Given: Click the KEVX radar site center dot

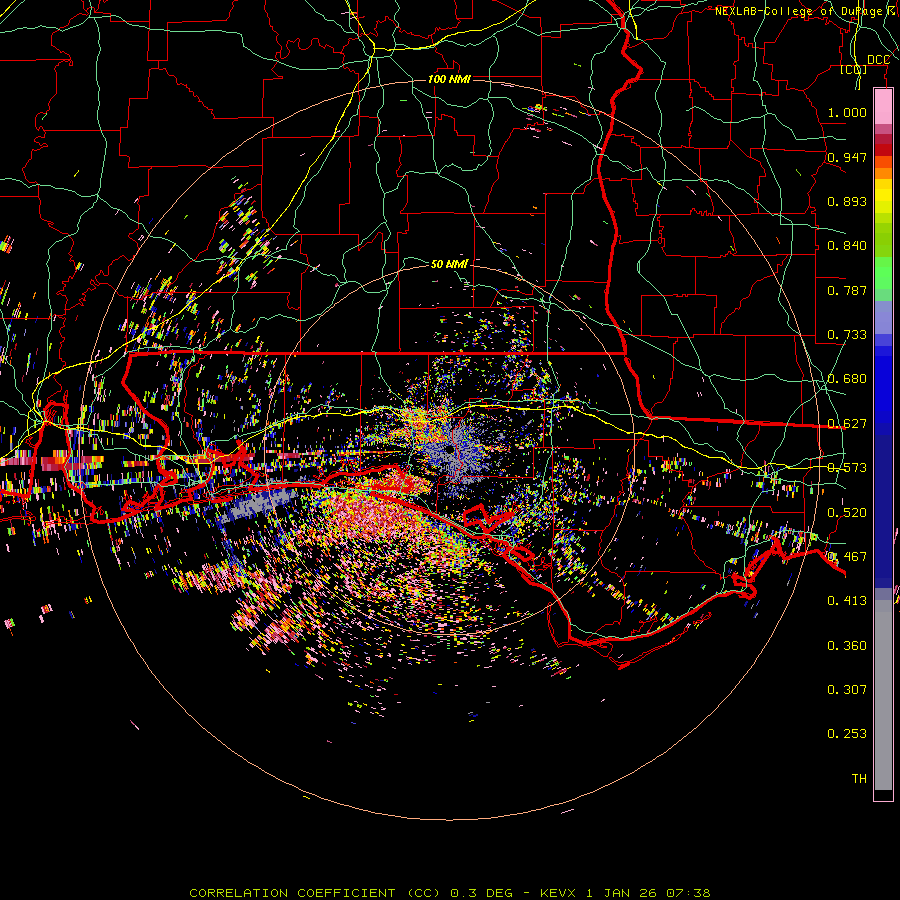Looking at the screenshot, I should coord(449,451).
